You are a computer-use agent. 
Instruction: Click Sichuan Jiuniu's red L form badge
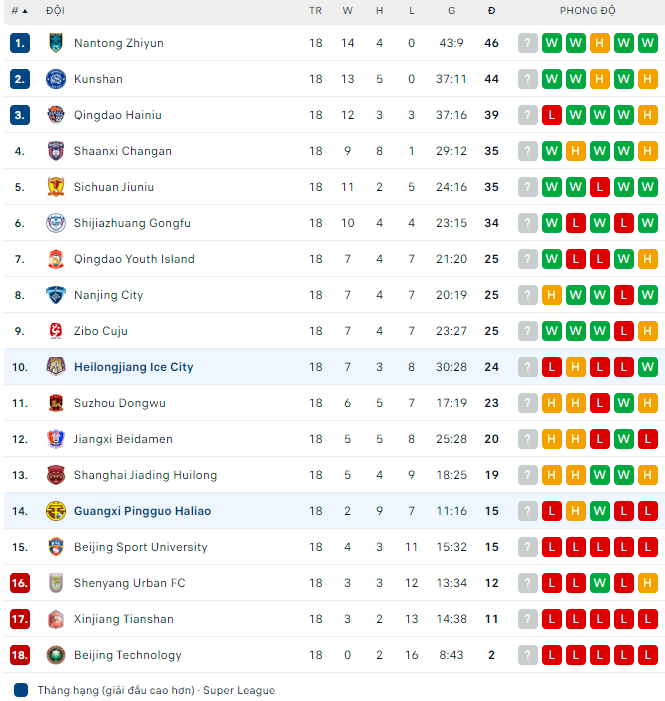[x=600, y=187]
